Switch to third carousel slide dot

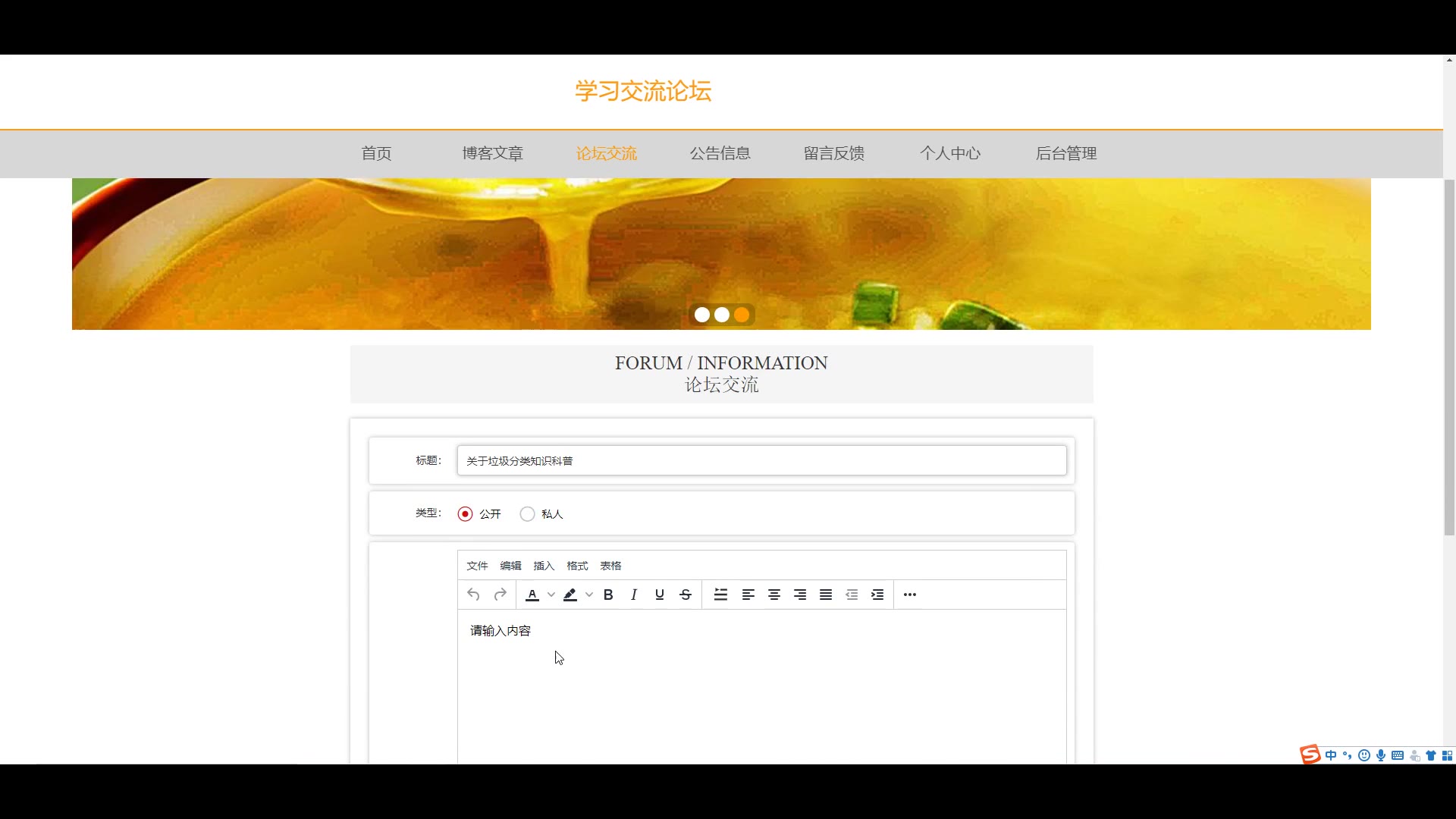click(x=742, y=315)
